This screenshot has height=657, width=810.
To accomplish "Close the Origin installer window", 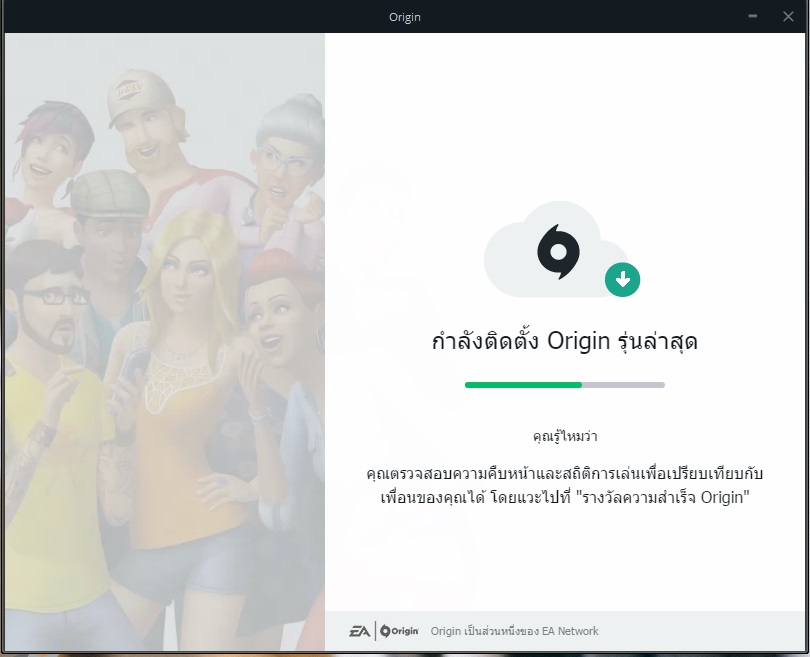I will [x=788, y=17].
